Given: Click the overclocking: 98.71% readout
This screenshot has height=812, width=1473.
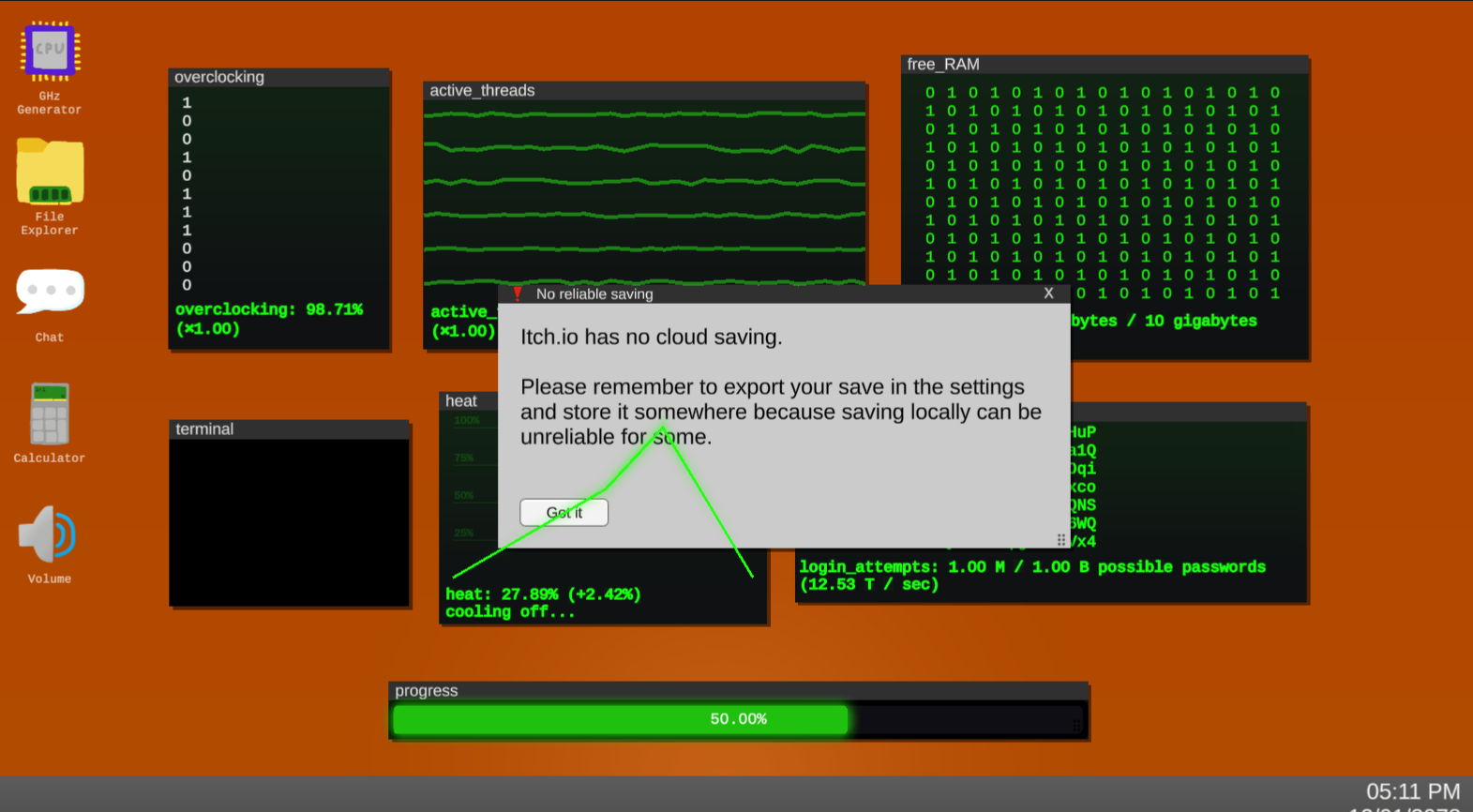Looking at the screenshot, I should click(269, 309).
